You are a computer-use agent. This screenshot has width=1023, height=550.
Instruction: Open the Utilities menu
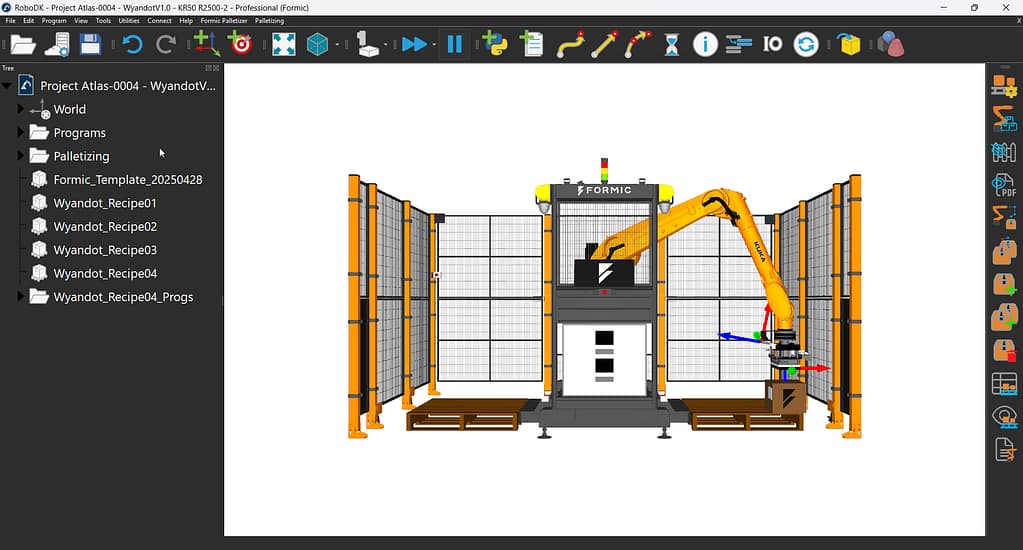(x=129, y=20)
